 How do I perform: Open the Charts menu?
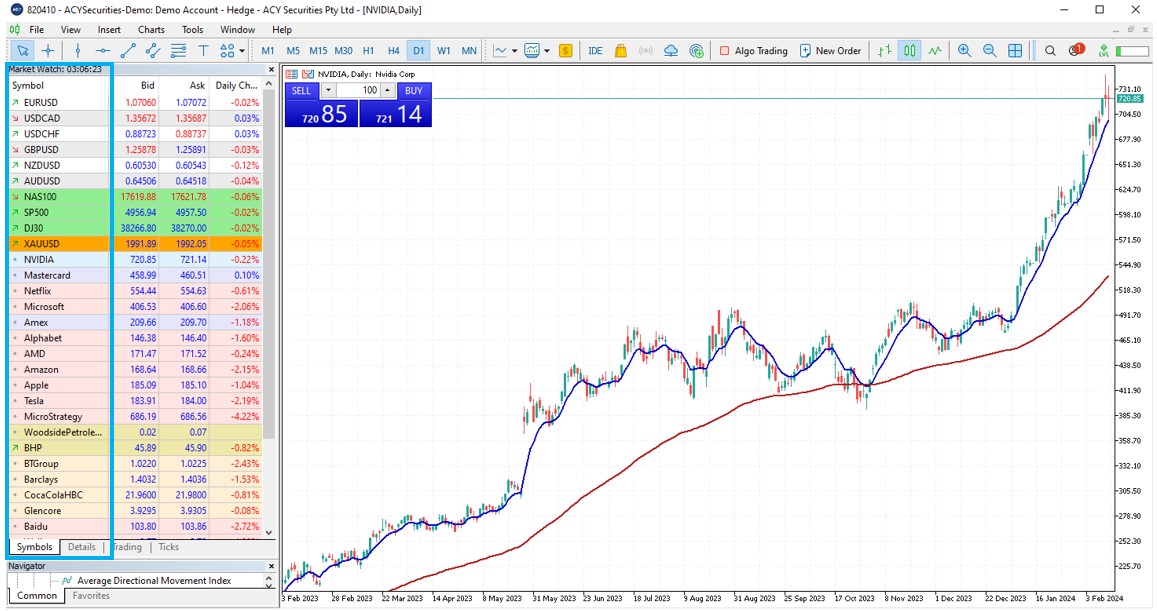(x=151, y=30)
